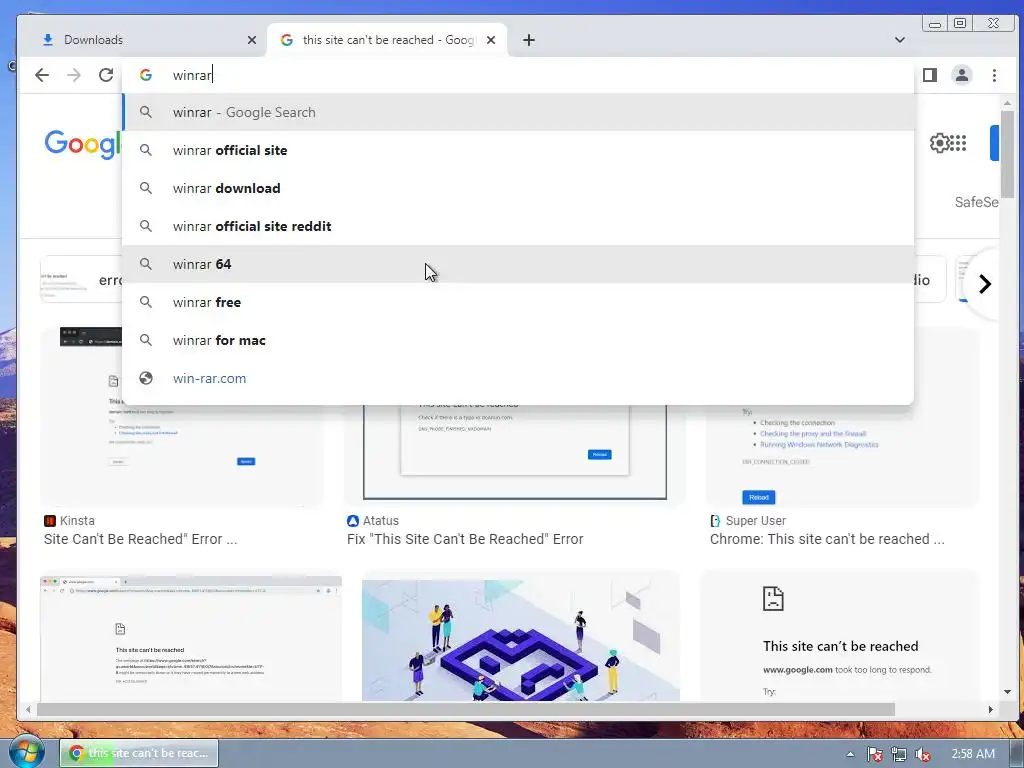
Task: Click the horizontal scrollbar left arrow
Action: [x=28, y=709]
